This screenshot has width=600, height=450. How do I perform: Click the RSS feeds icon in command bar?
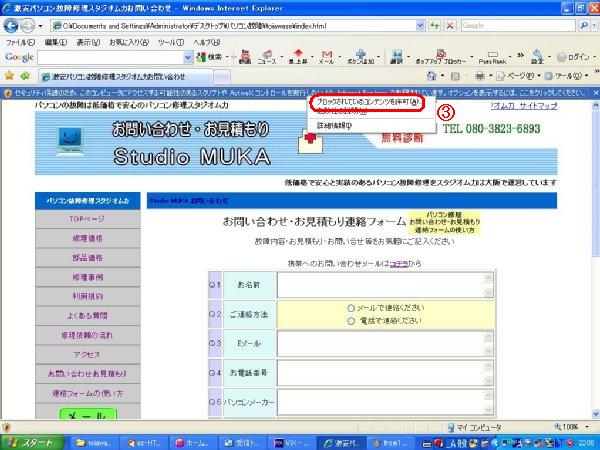[x=455, y=76]
